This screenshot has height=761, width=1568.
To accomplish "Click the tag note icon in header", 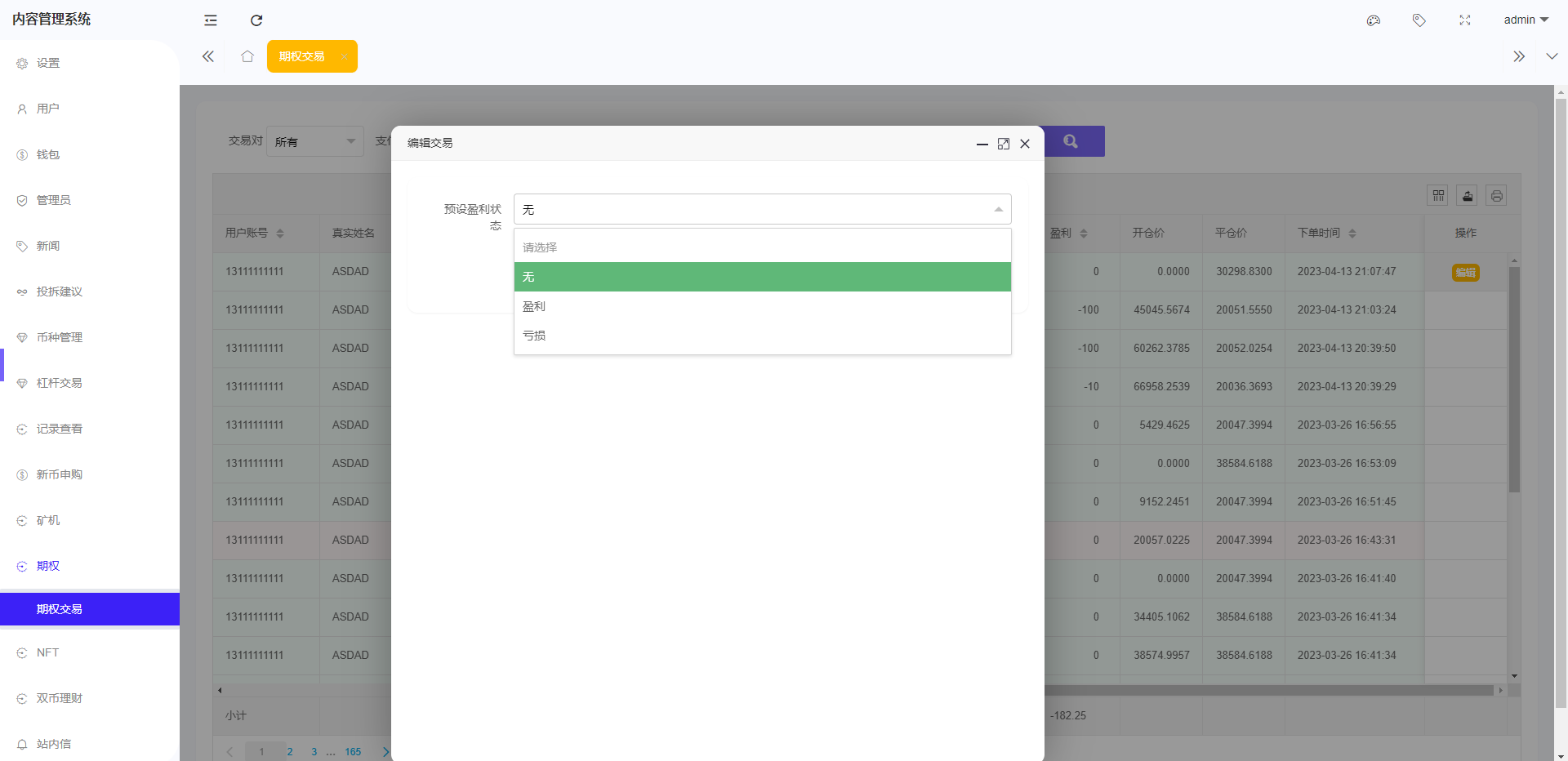I will click(1419, 20).
